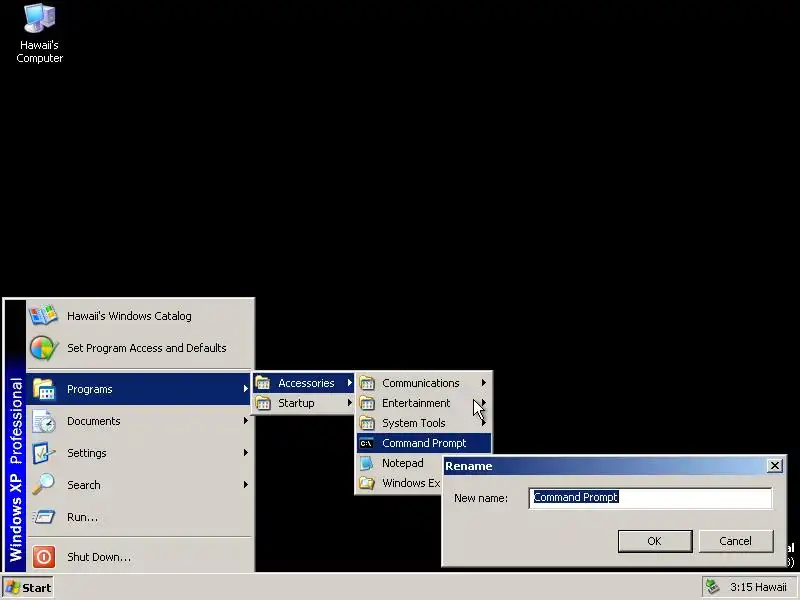Cancel the Rename dialog
This screenshot has height=600, width=800.
point(736,541)
